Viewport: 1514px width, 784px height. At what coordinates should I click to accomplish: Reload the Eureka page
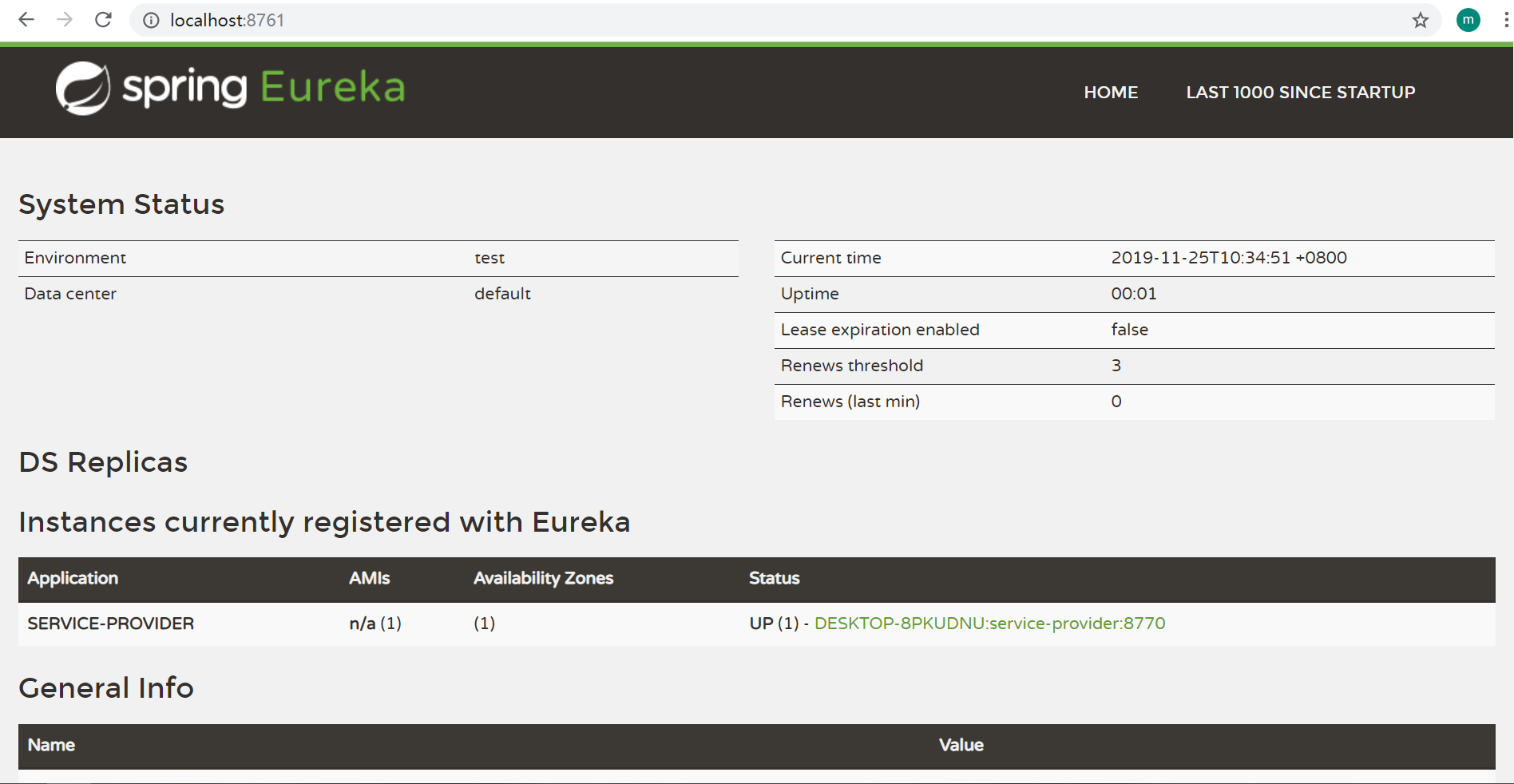pos(103,20)
